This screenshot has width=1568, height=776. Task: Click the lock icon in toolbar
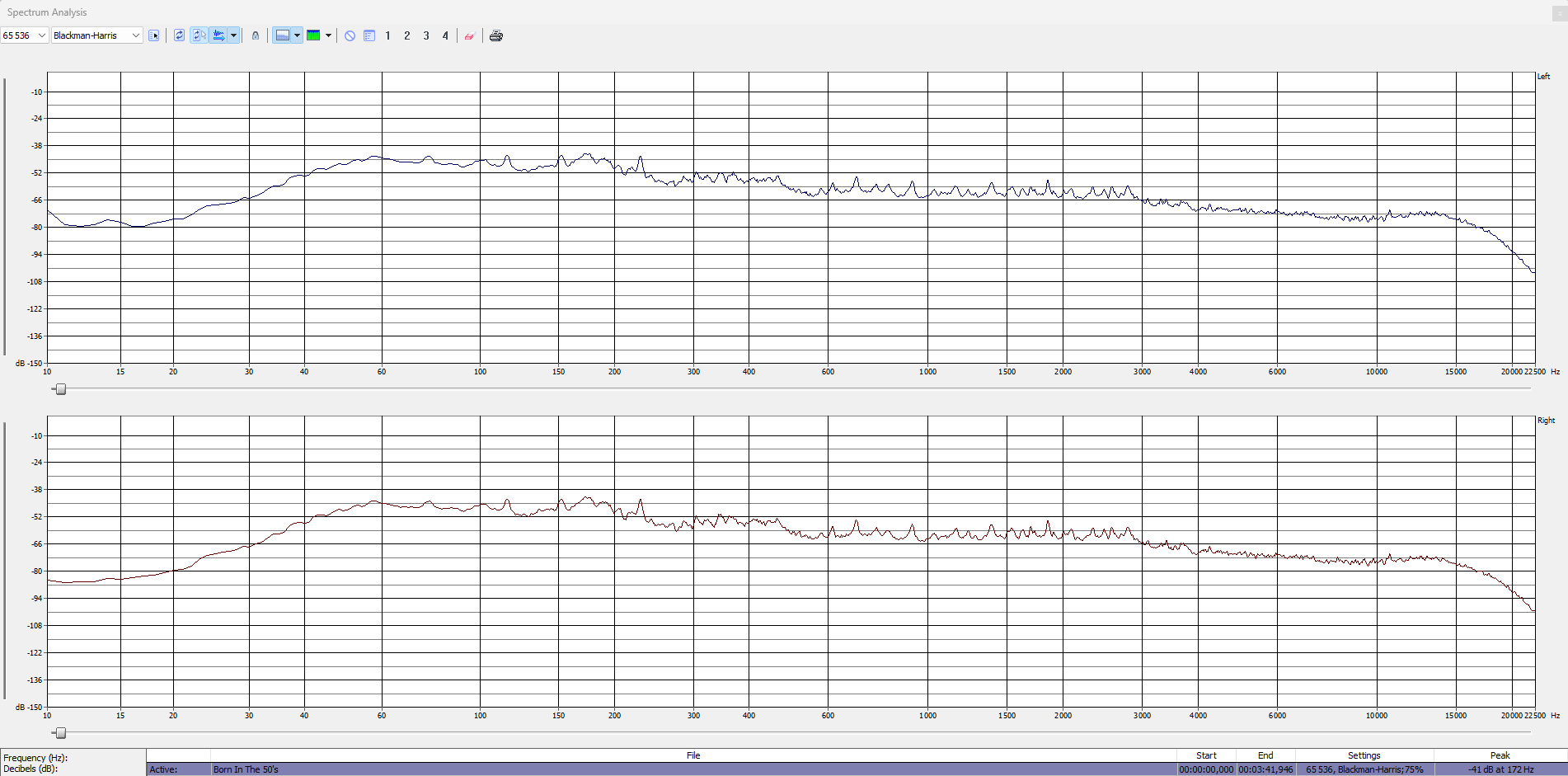[256, 35]
